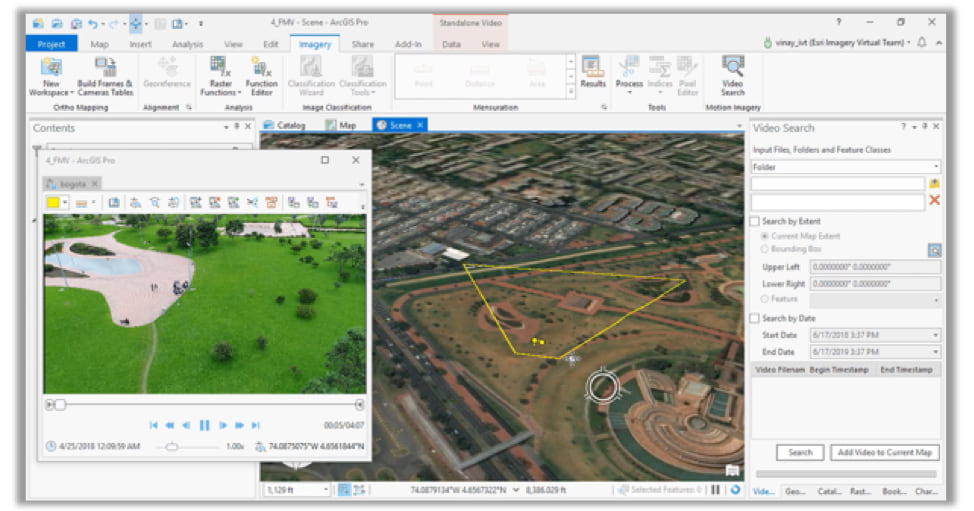Expand the footprint color swatch dropdown arrow
This screenshot has width=974, height=511.
click(x=65, y=202)
